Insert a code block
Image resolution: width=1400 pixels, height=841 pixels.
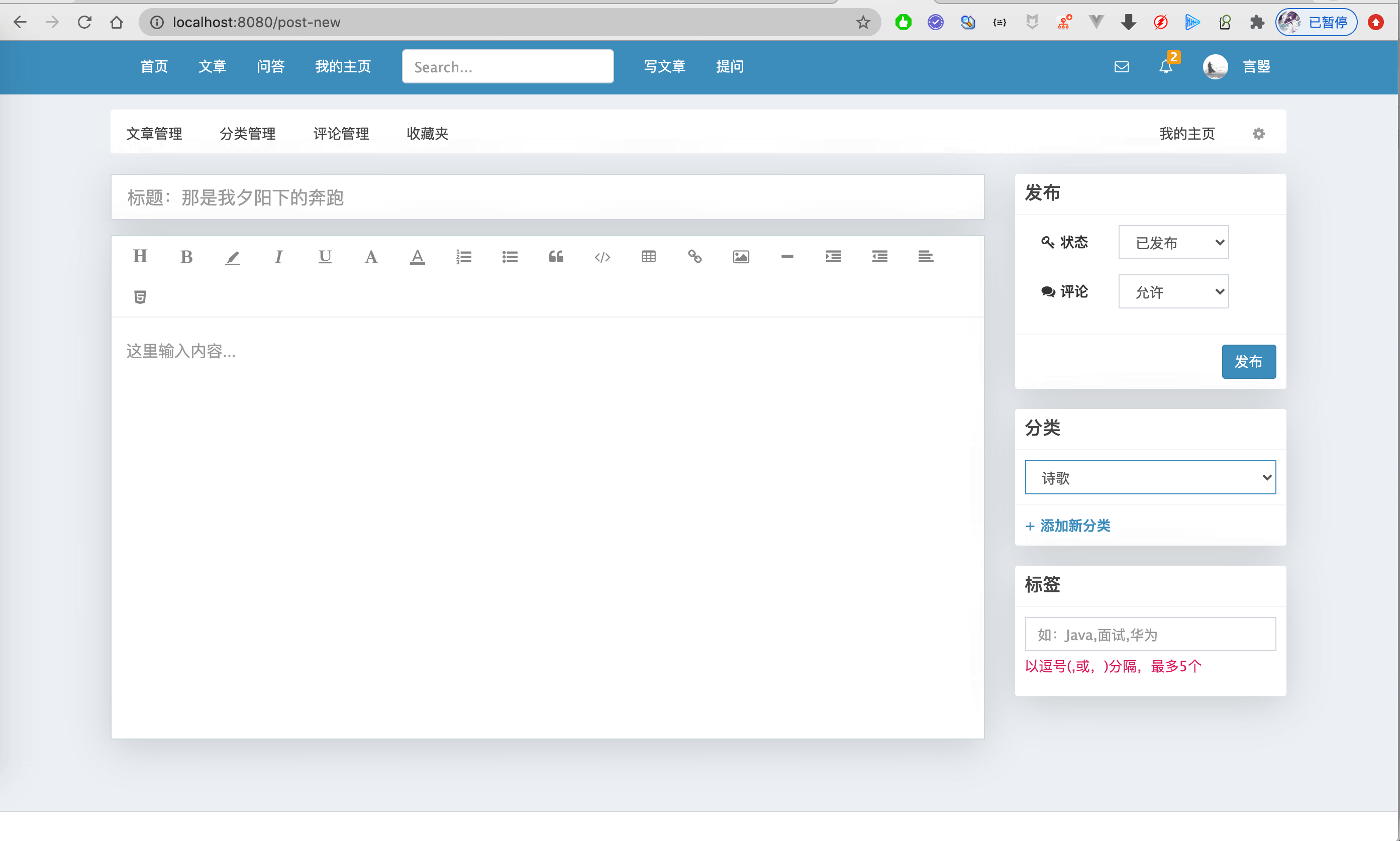click(x=602, y=256)
